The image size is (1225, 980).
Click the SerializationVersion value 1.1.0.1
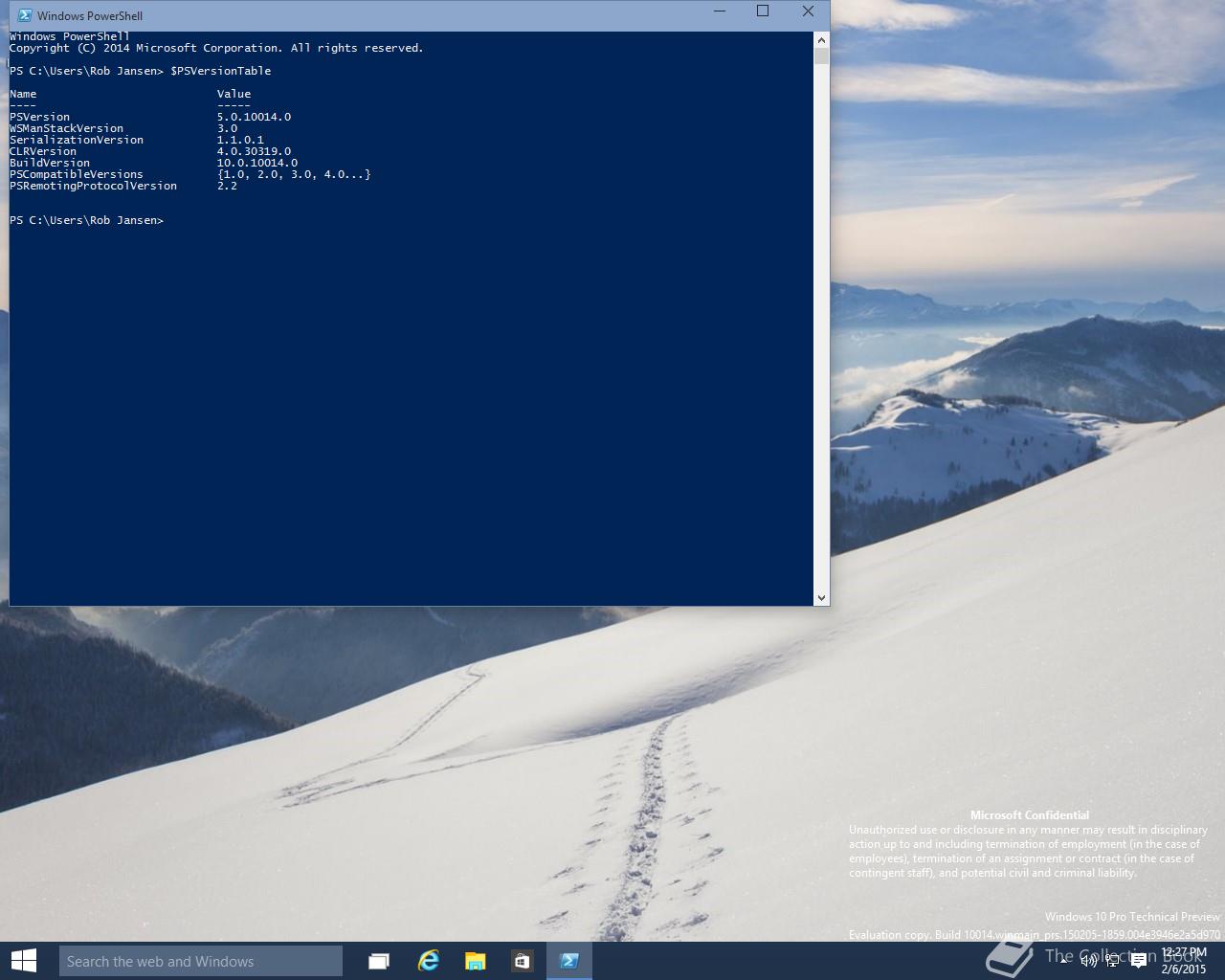click(x=240, y=140)
